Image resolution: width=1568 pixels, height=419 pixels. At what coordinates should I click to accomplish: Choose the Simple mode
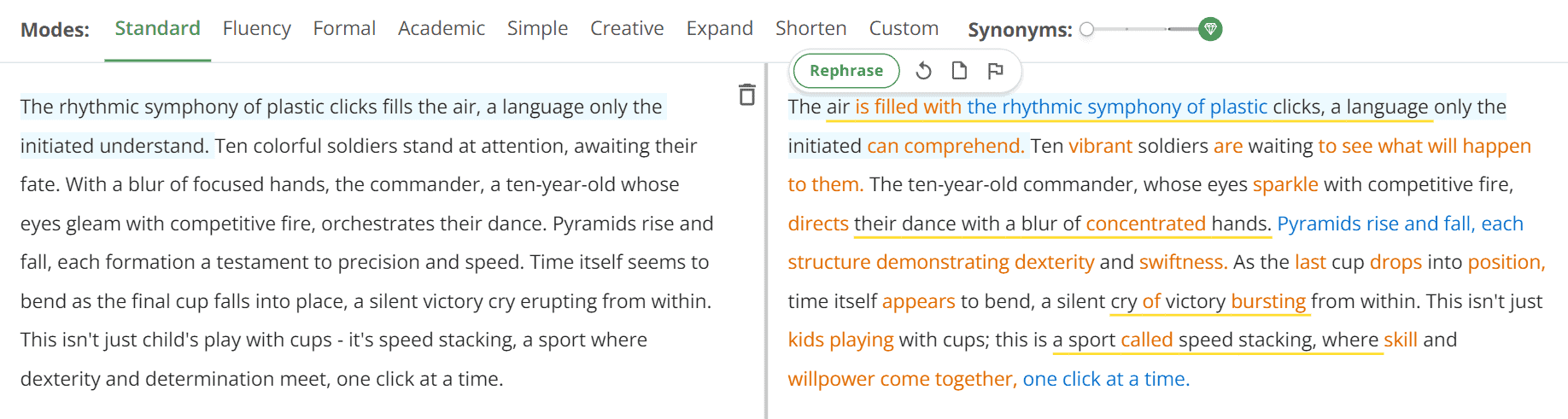pyautogui.click(x=537, y=28)
